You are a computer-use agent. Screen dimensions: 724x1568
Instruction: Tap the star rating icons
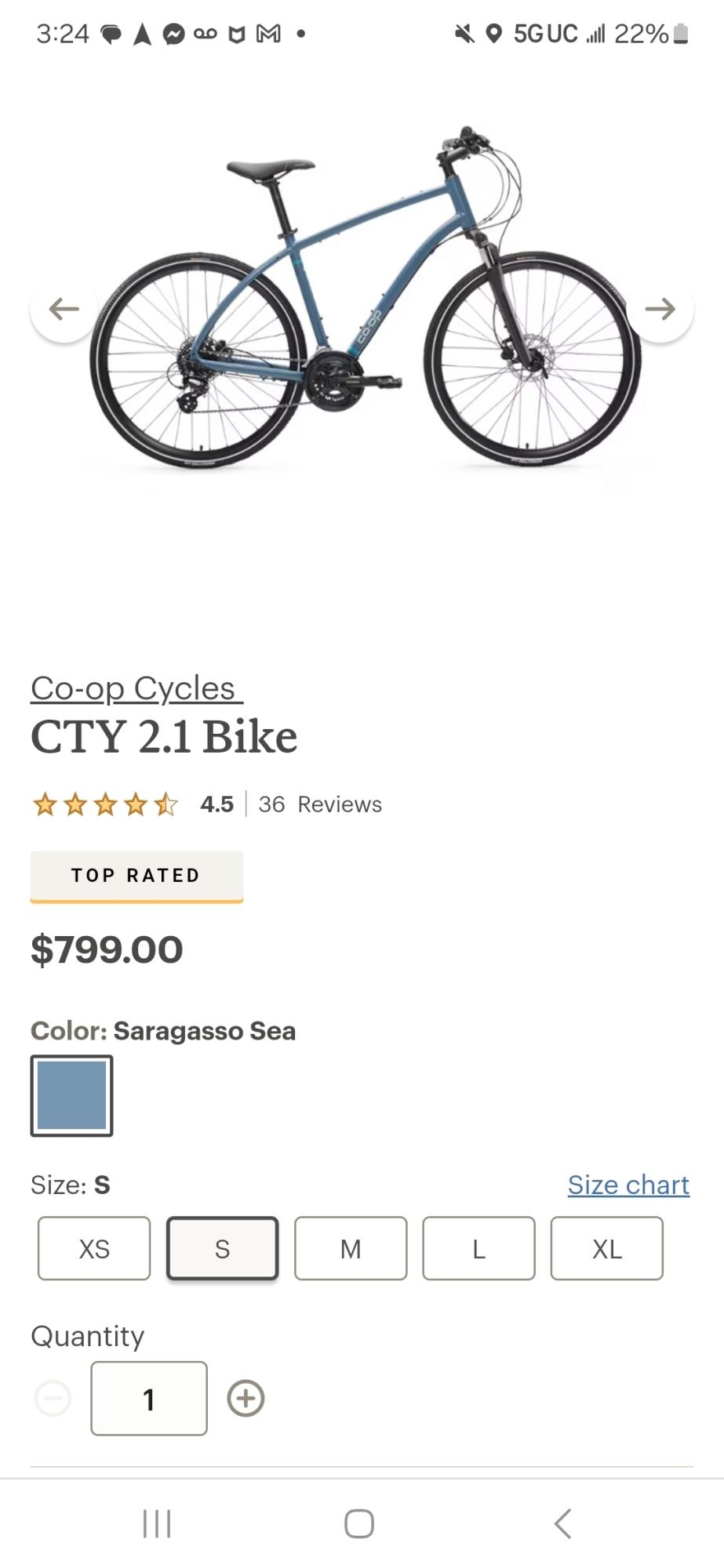point(105,804)
